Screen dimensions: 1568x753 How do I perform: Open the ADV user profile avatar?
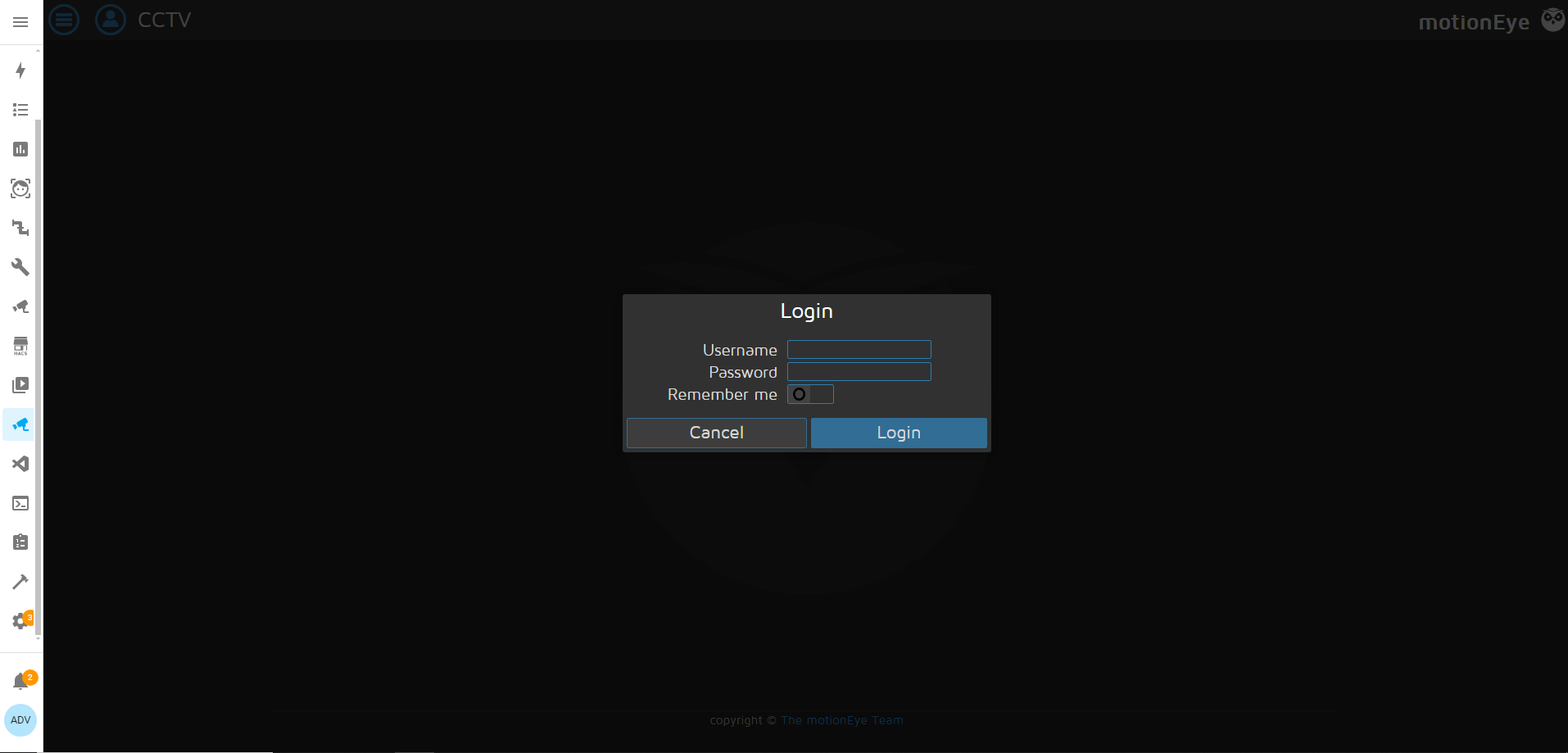coord(20,720)
